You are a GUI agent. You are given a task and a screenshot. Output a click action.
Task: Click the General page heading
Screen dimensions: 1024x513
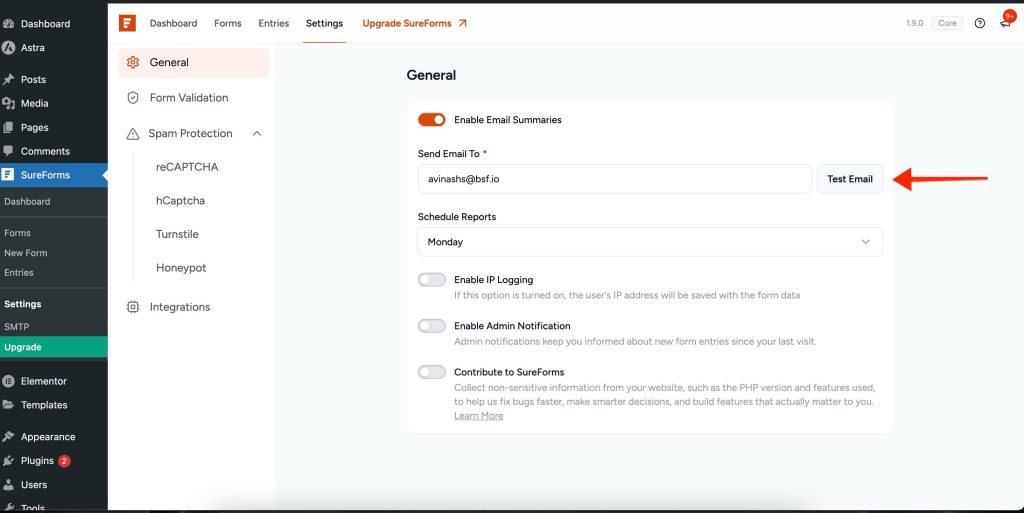click(431, 75)
